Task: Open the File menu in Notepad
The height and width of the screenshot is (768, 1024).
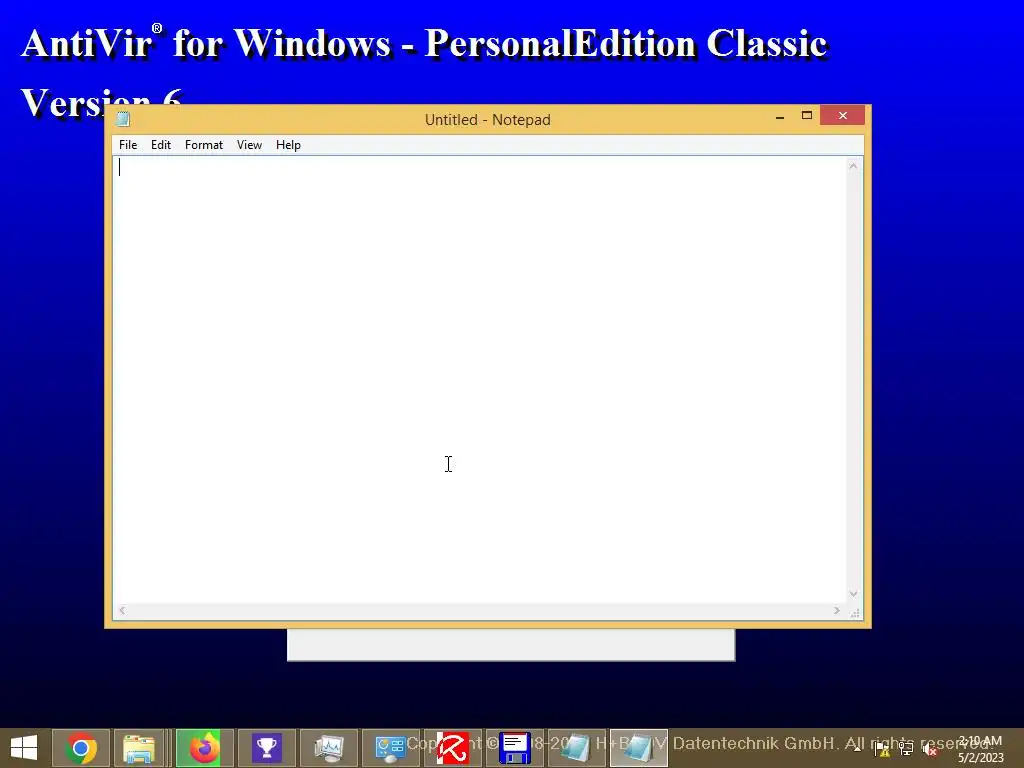Action: (x=128, y=145)
